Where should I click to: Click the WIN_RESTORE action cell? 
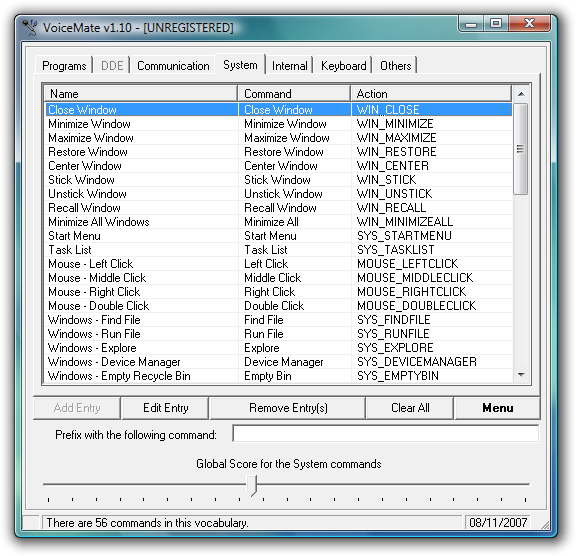point(396,152)
